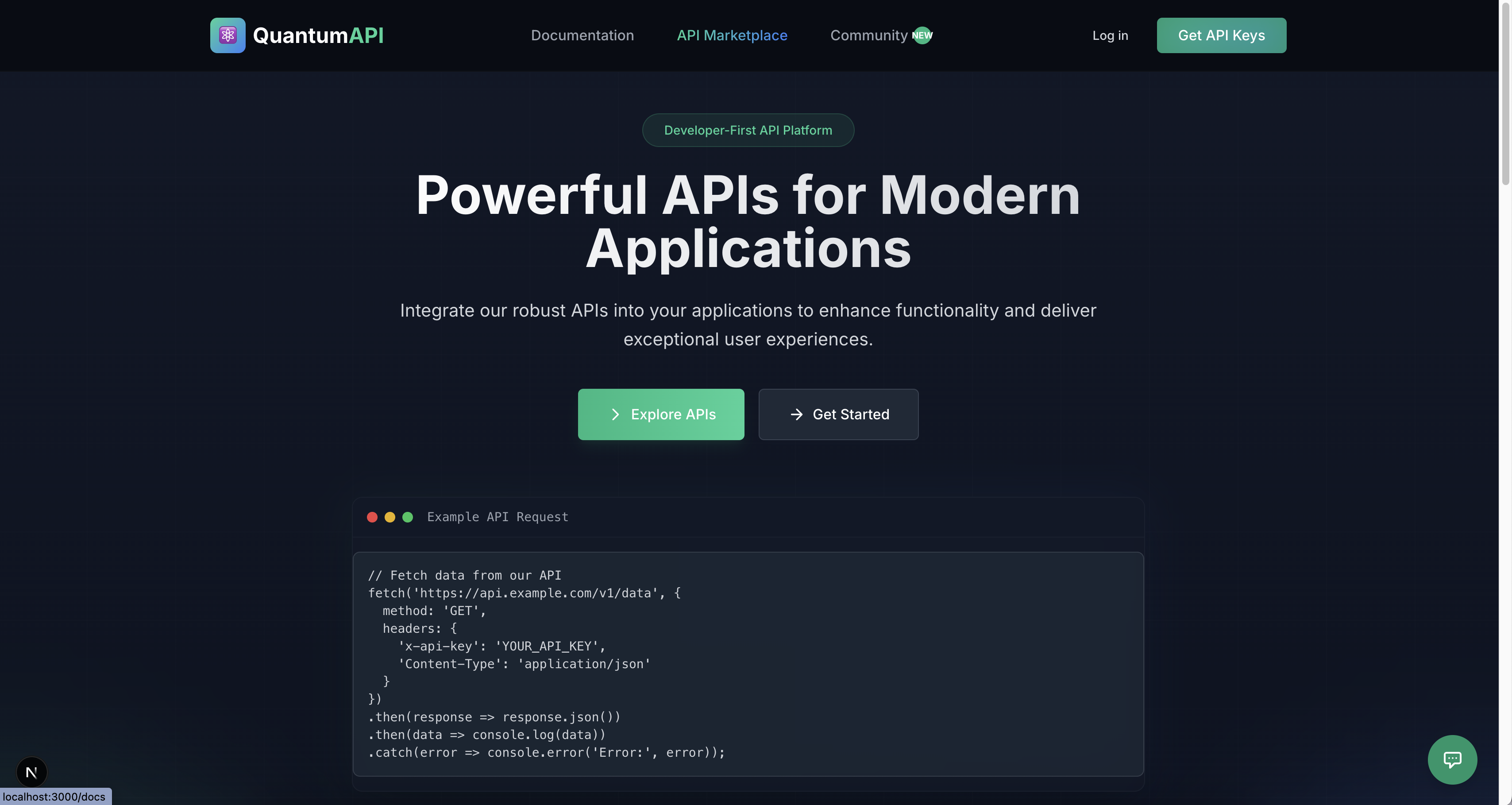Click the red dot in code window
This screenshot has height=805, width=1512.
click(372, 517)
